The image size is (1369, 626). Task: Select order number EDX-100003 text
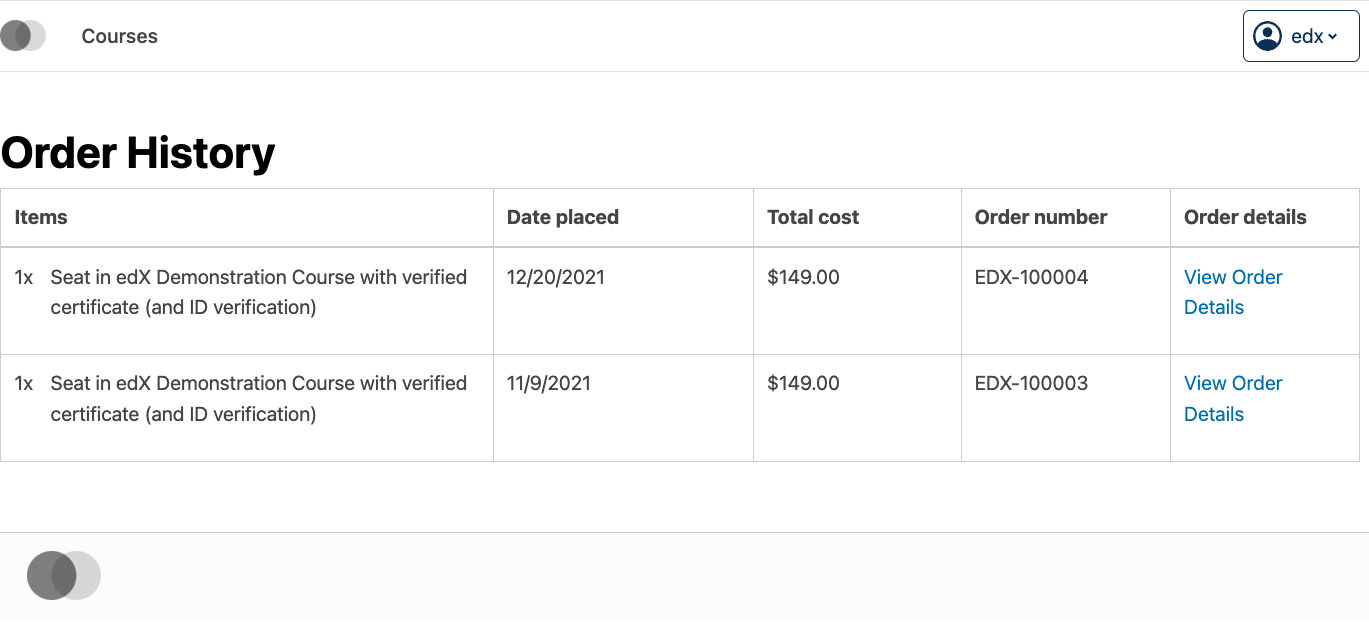(1031, 383)
